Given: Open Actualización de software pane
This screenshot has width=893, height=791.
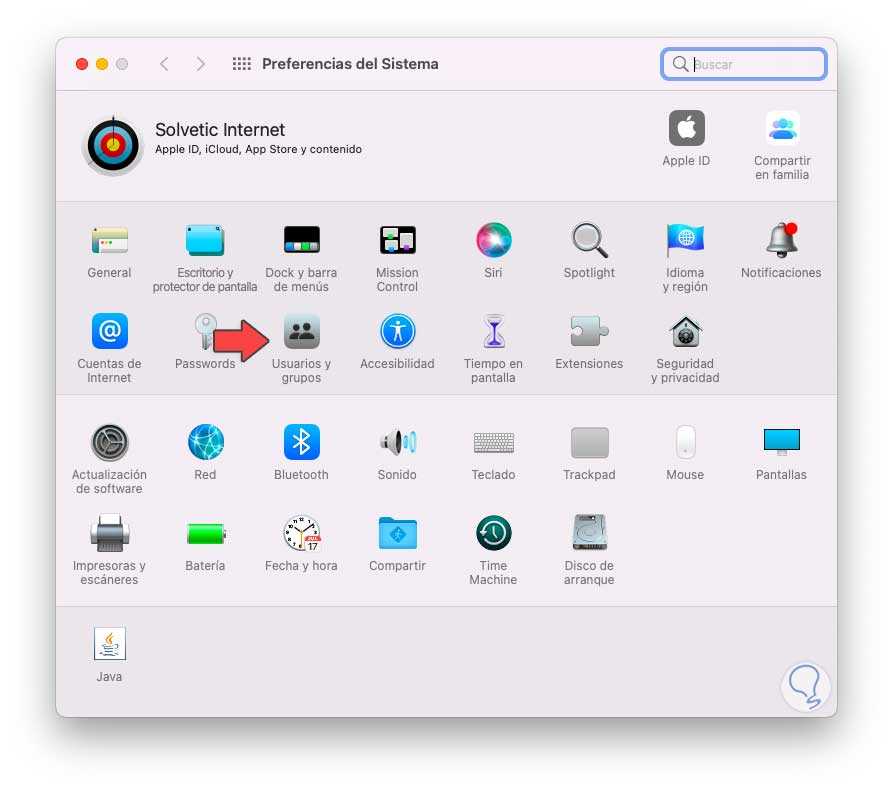Looking at the screenshot, I should [x=109, y=442].
